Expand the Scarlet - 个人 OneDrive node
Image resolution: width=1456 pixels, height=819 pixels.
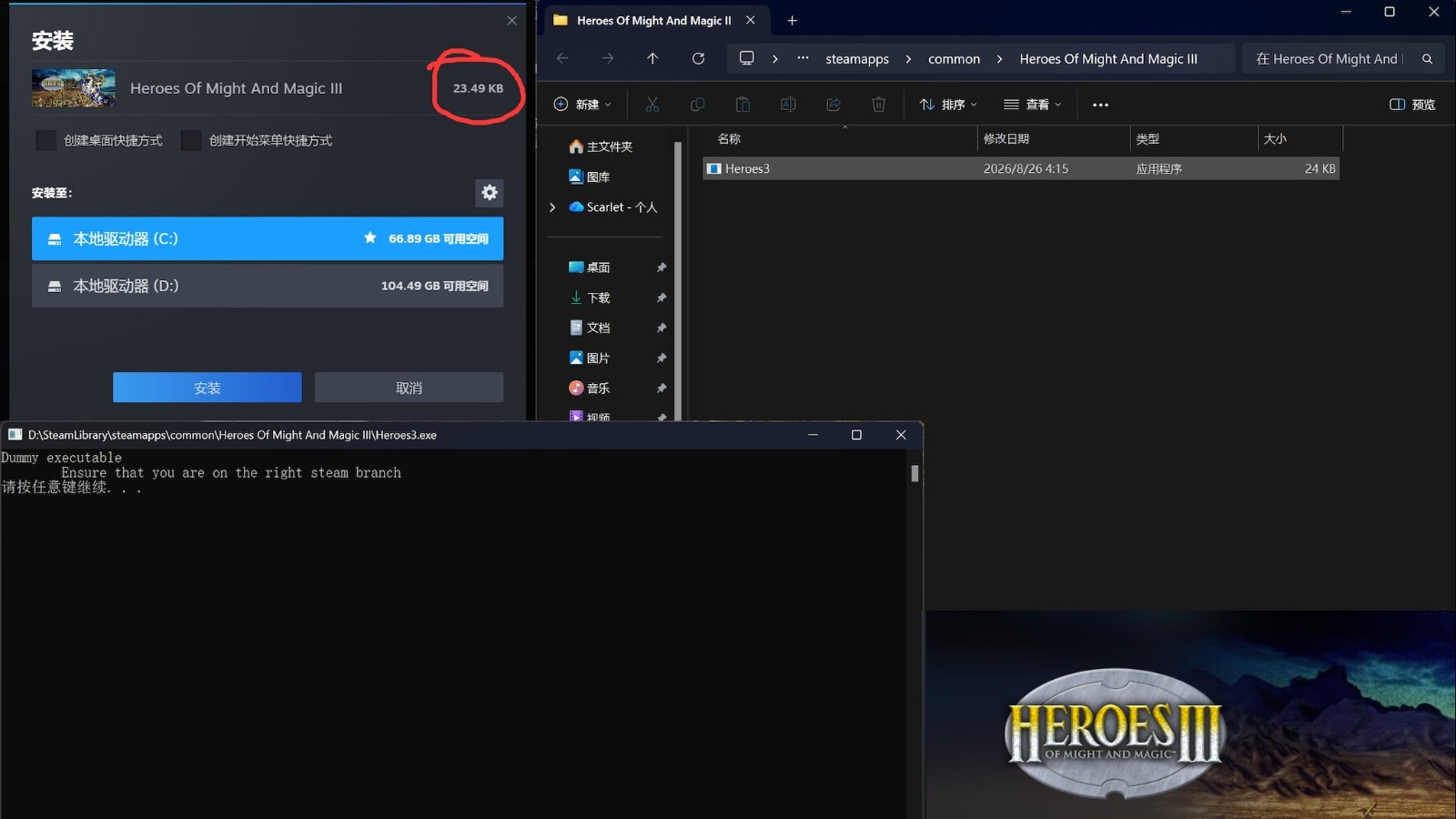point(552,207)
